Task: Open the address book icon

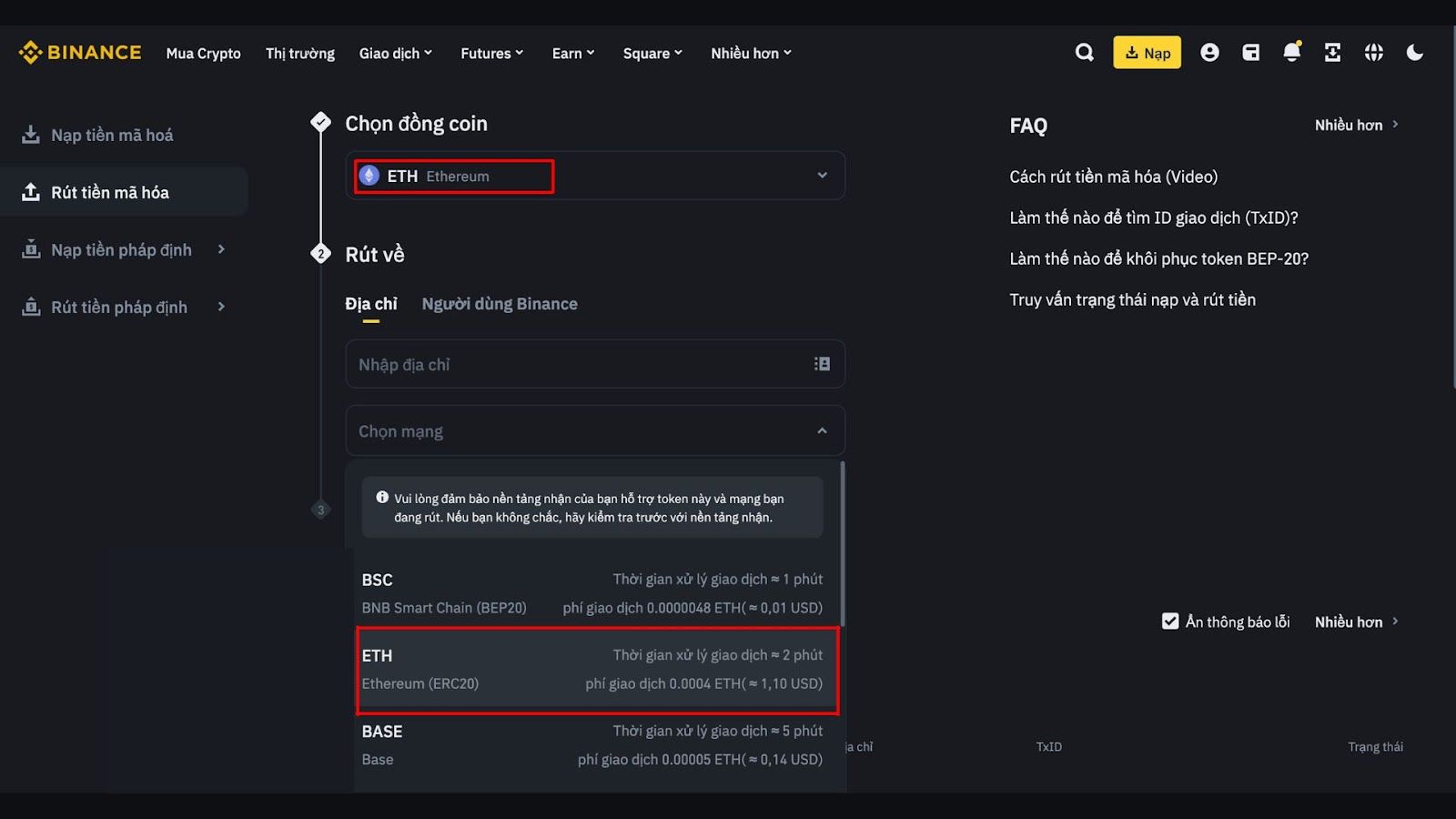Action: [822, 364]
